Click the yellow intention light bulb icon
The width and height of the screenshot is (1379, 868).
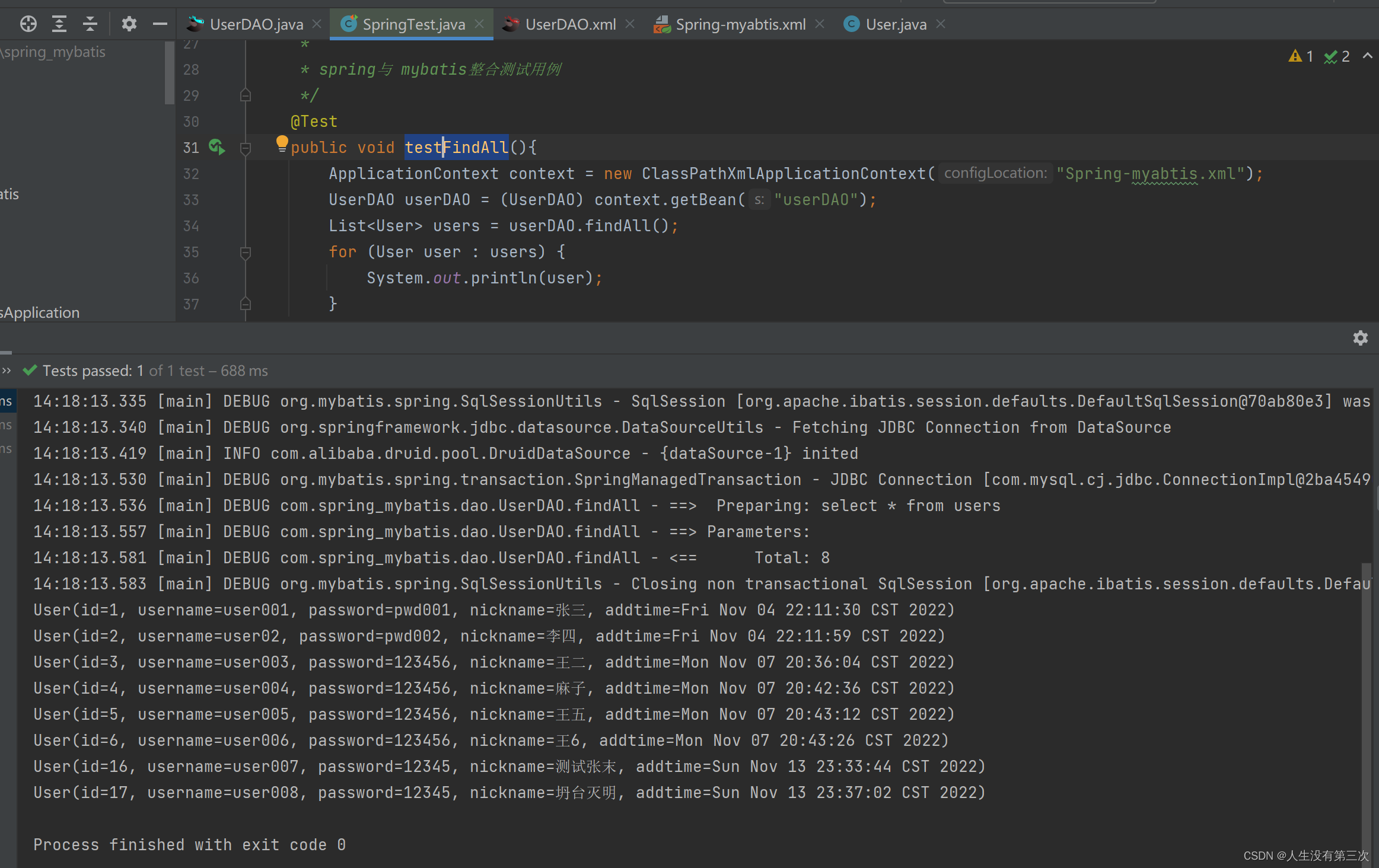pyautogui.click(x=282, y=143)
